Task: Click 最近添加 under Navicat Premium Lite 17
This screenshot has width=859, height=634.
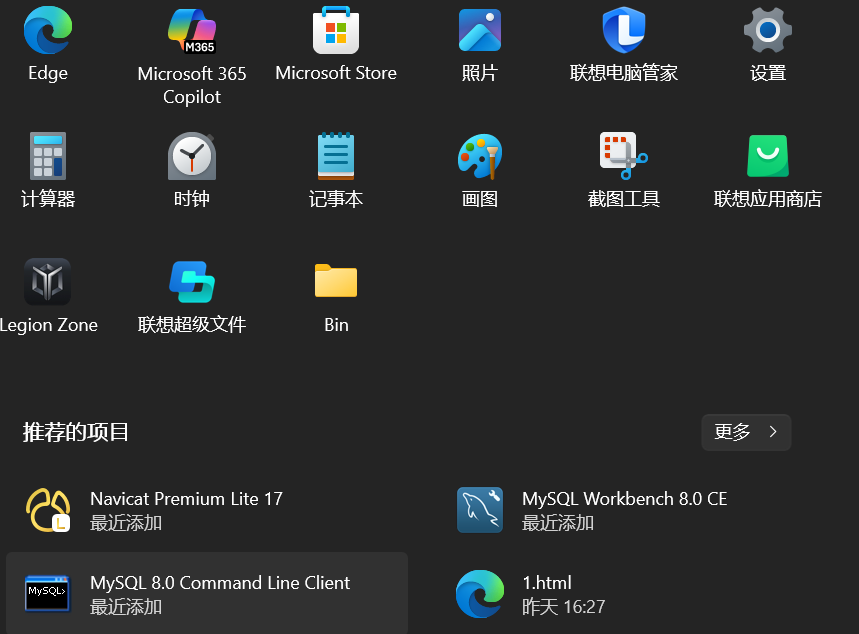Action: [x=126, y=523]
